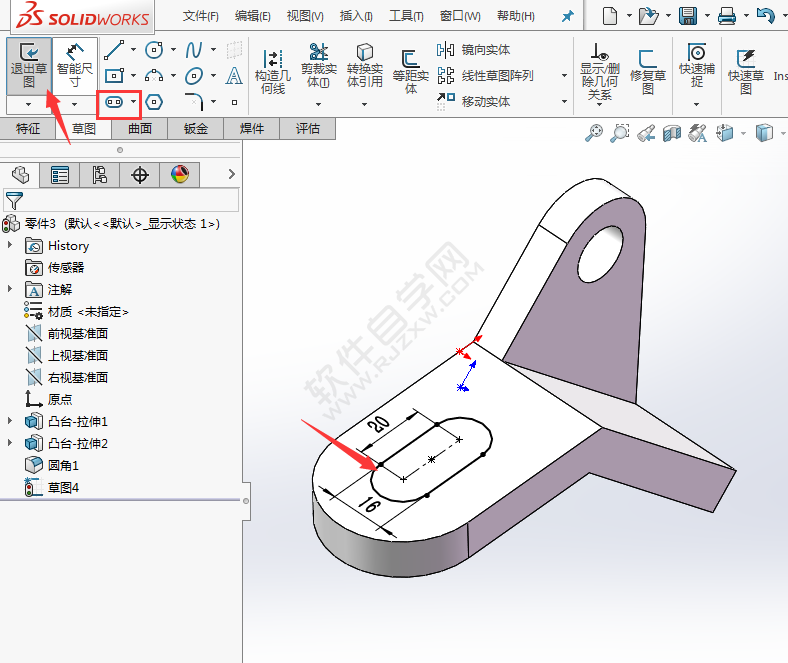Image resolution: width=788 pixels, height=663 pixels.
Task: Open dropdown under Trim Entities
Action: coord(319,105)
